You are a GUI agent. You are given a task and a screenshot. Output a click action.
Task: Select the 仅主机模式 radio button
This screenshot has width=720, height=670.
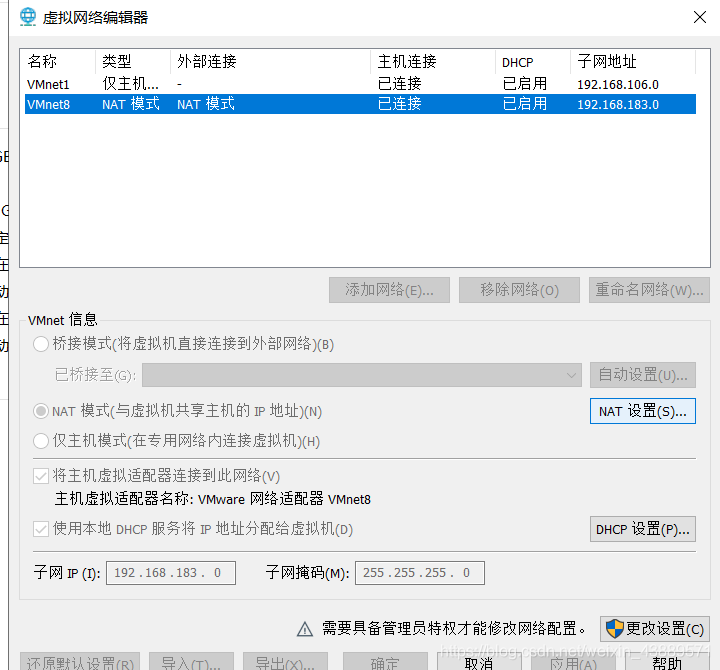click(41, 441)
